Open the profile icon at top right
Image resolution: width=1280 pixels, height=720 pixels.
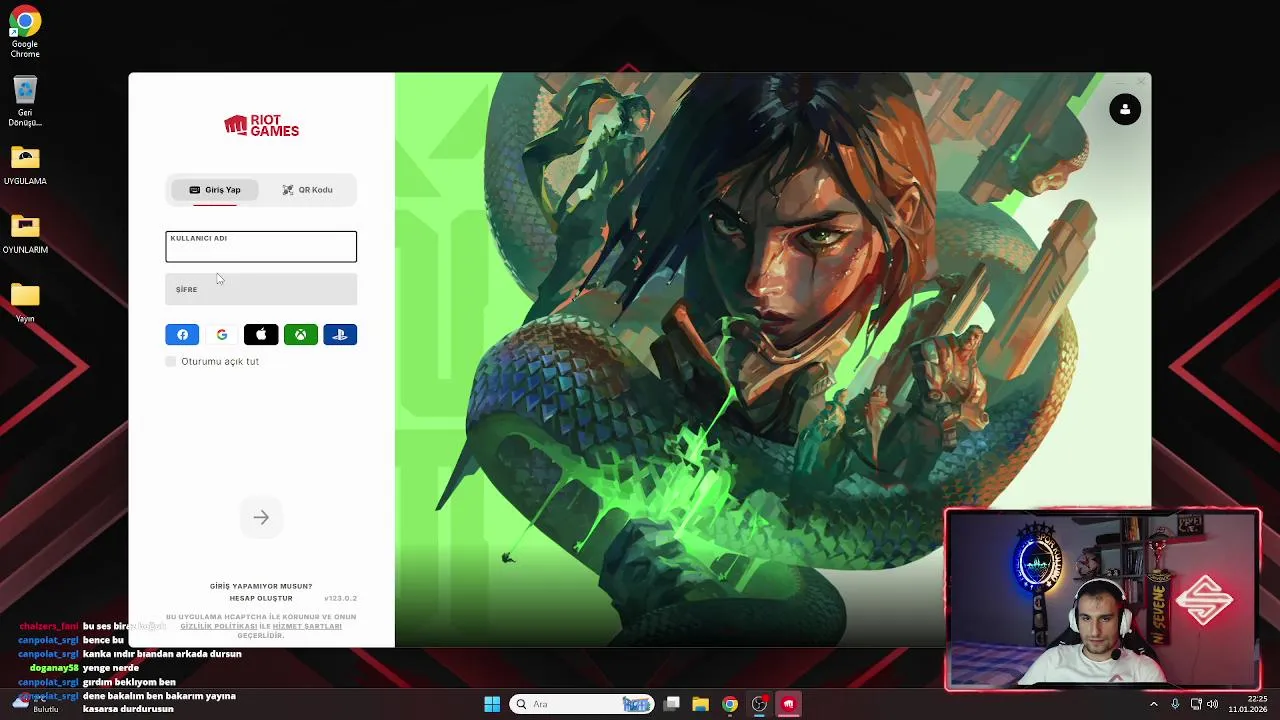1125,110
